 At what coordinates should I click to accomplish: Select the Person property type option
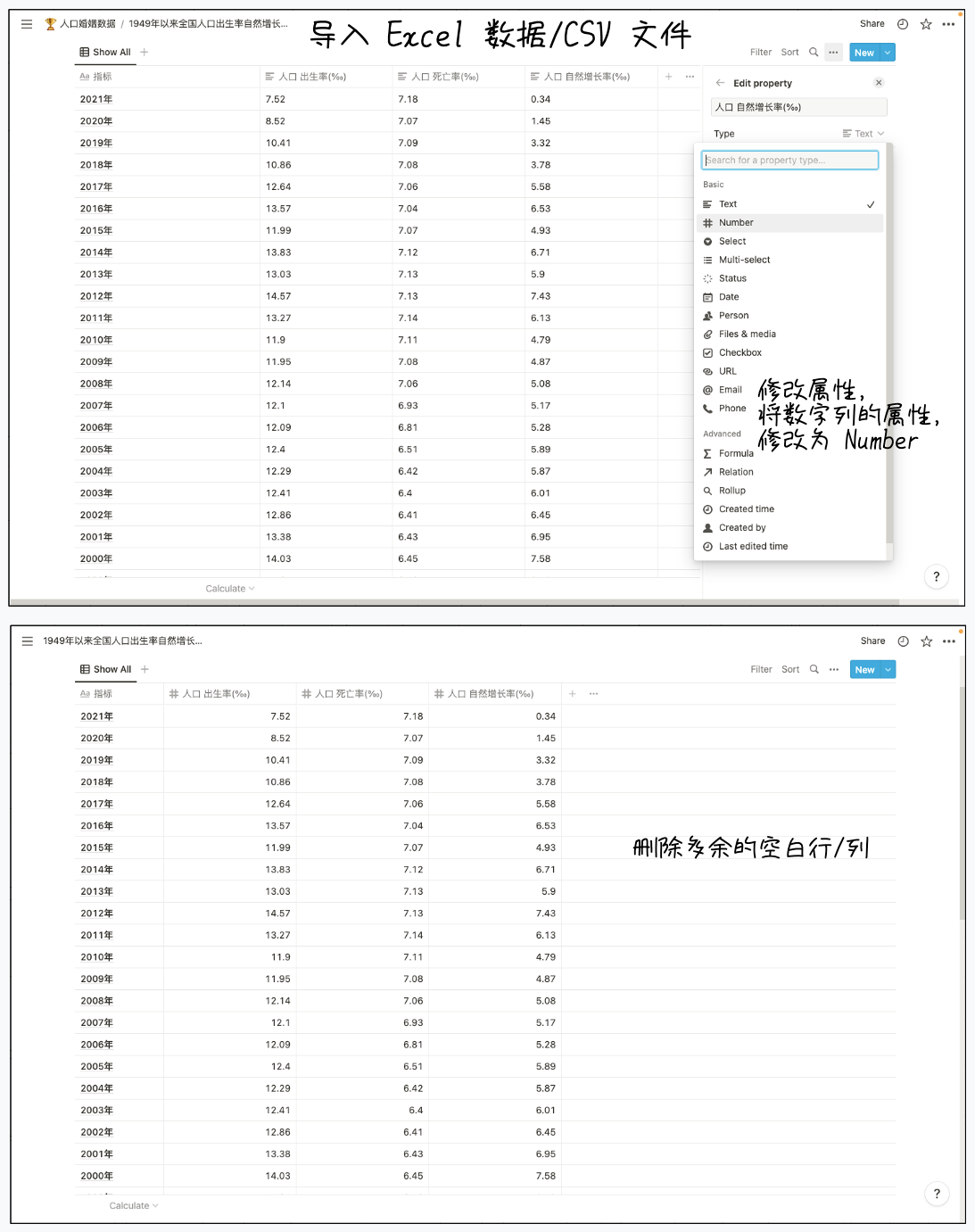[x=733, y=315]
